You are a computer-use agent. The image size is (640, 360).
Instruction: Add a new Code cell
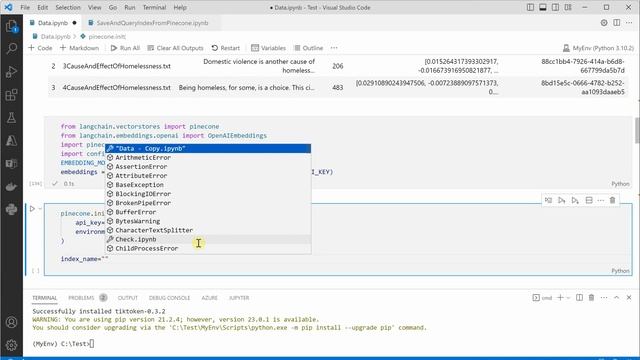point(40,48)
